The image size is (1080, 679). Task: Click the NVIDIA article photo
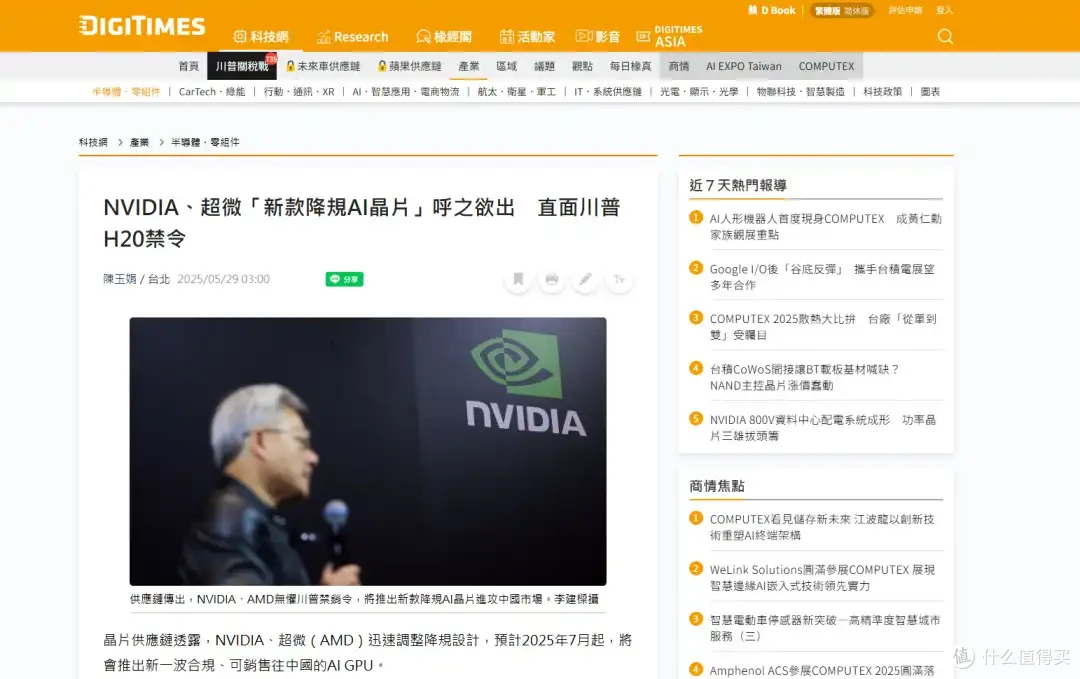(x=368, y=451)
